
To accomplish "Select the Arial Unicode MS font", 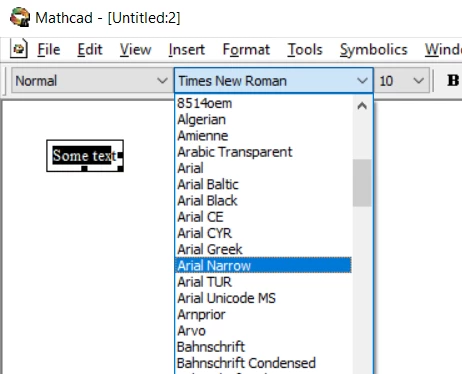I will coord(263,298).
